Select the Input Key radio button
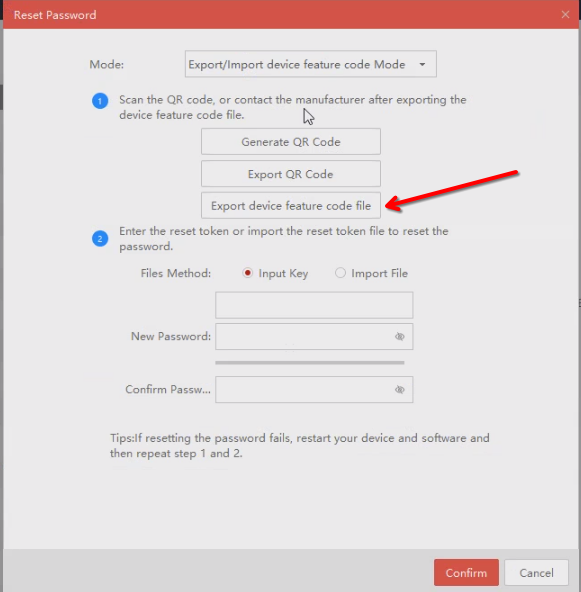This screenshot has width=581, height=592. [x=248, y=273]
